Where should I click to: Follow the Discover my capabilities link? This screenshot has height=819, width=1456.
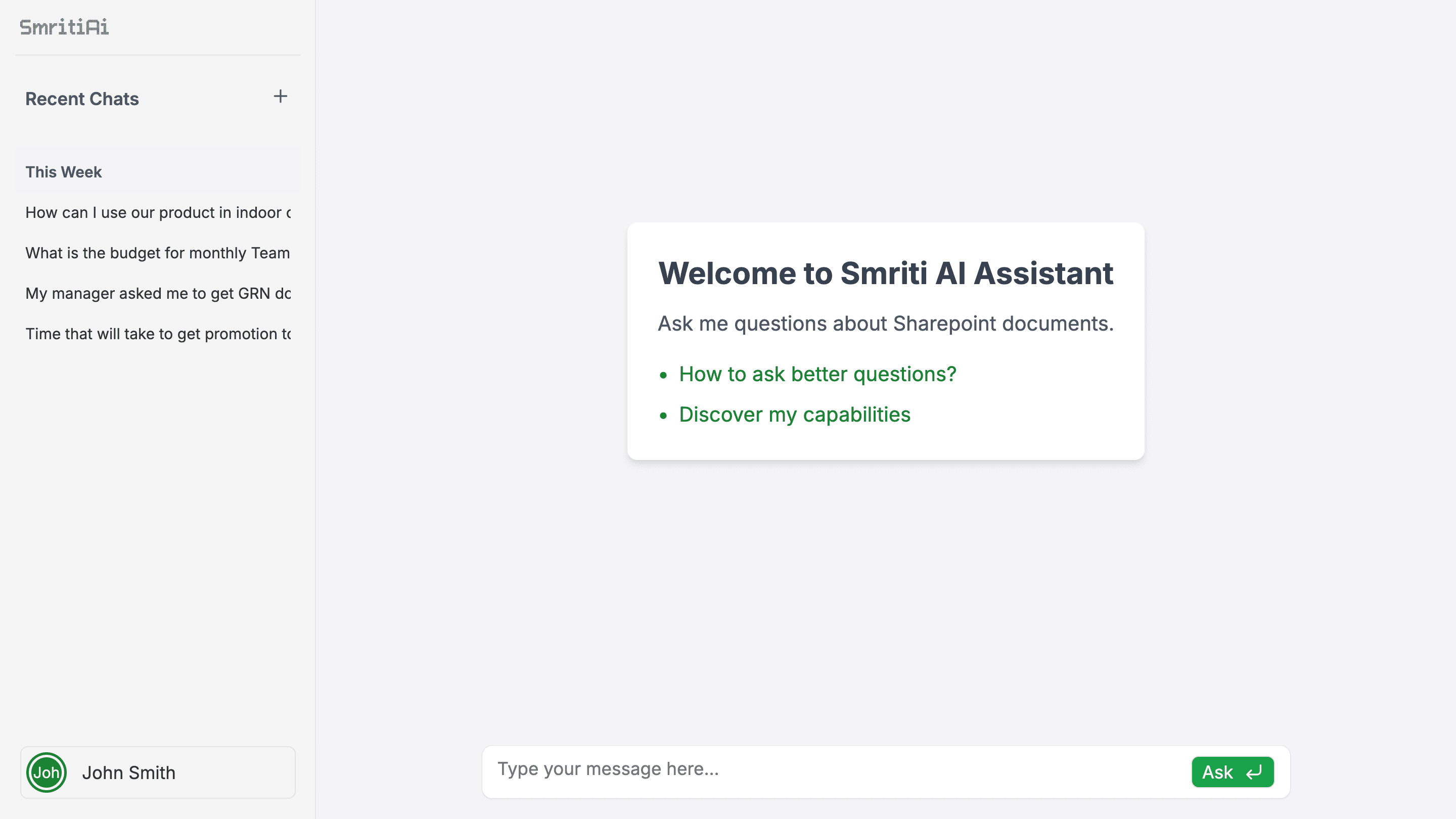[794, 415]
